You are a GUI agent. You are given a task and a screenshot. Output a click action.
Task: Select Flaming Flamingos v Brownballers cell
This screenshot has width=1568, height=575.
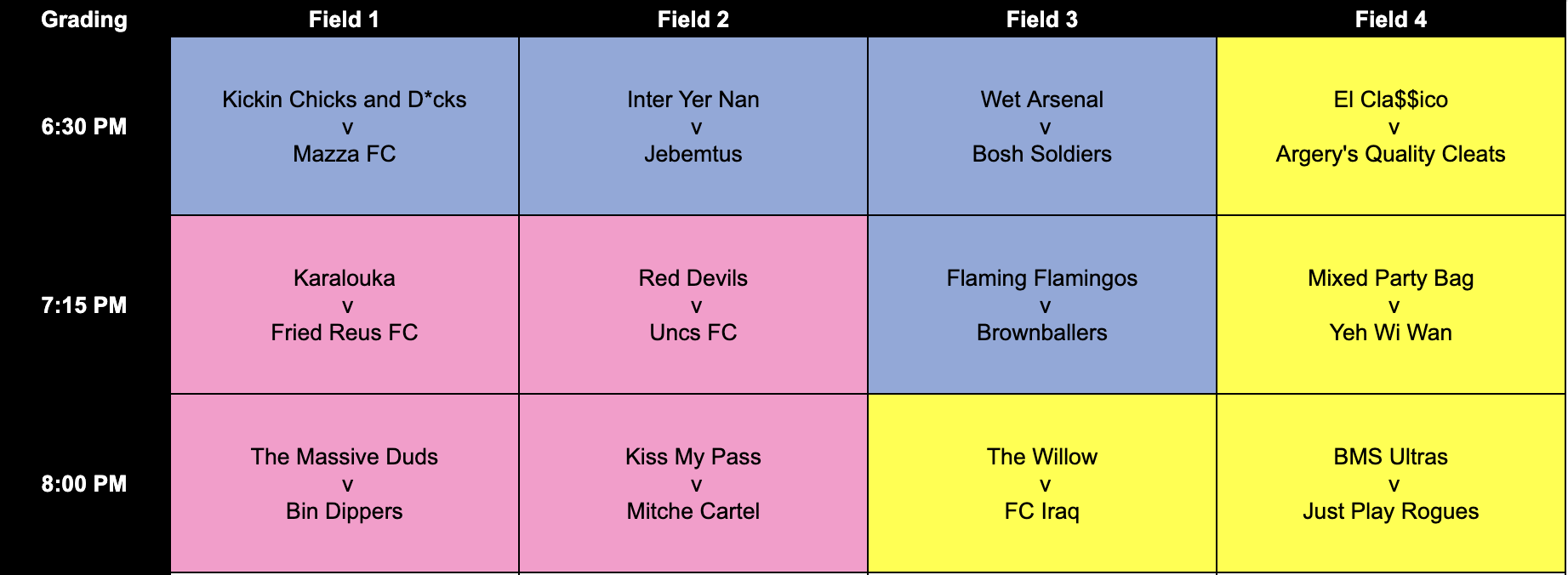(1042, 305)
